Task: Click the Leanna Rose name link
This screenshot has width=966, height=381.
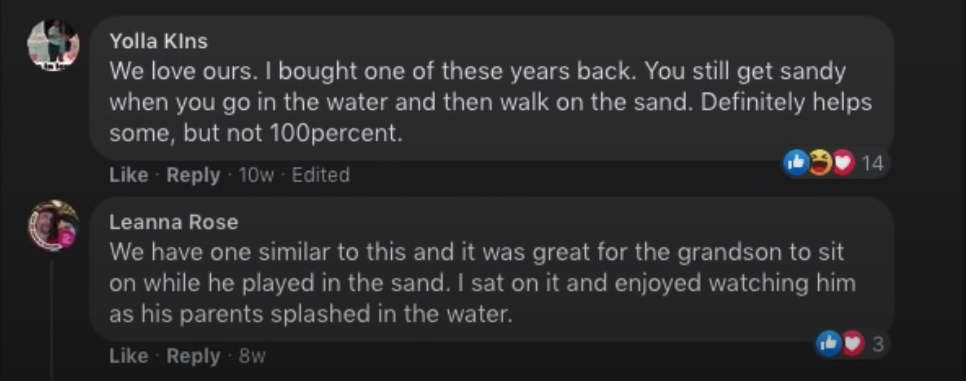Action: click(x=173, y=222)
